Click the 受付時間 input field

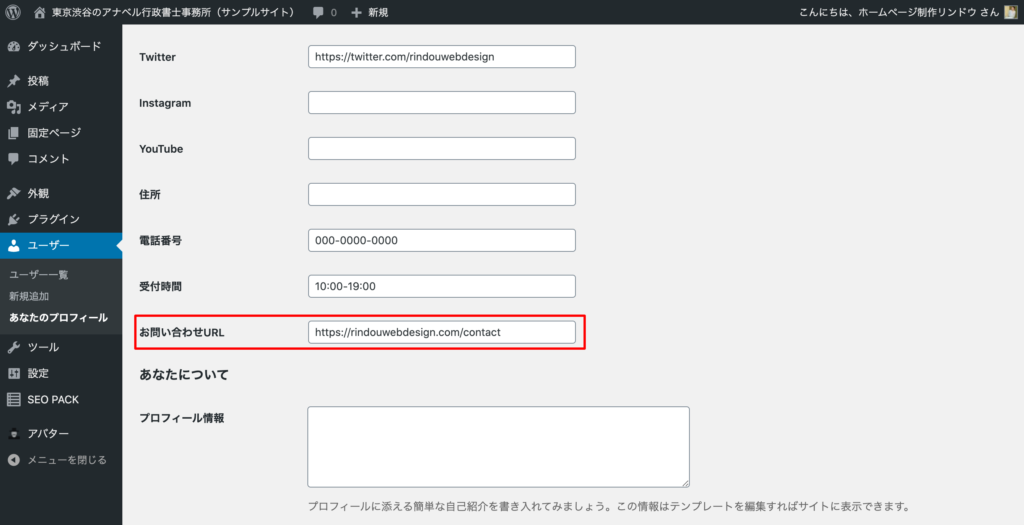442,286
